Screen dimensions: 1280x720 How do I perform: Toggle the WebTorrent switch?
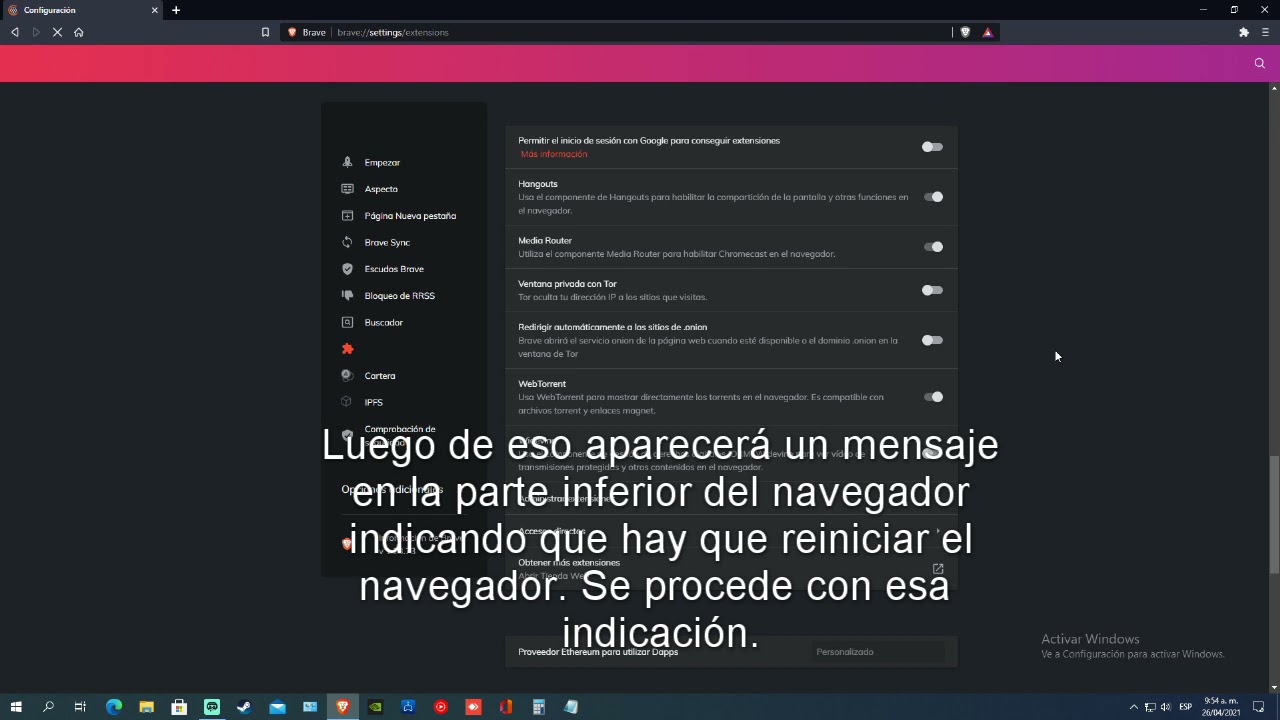[932, 397]
